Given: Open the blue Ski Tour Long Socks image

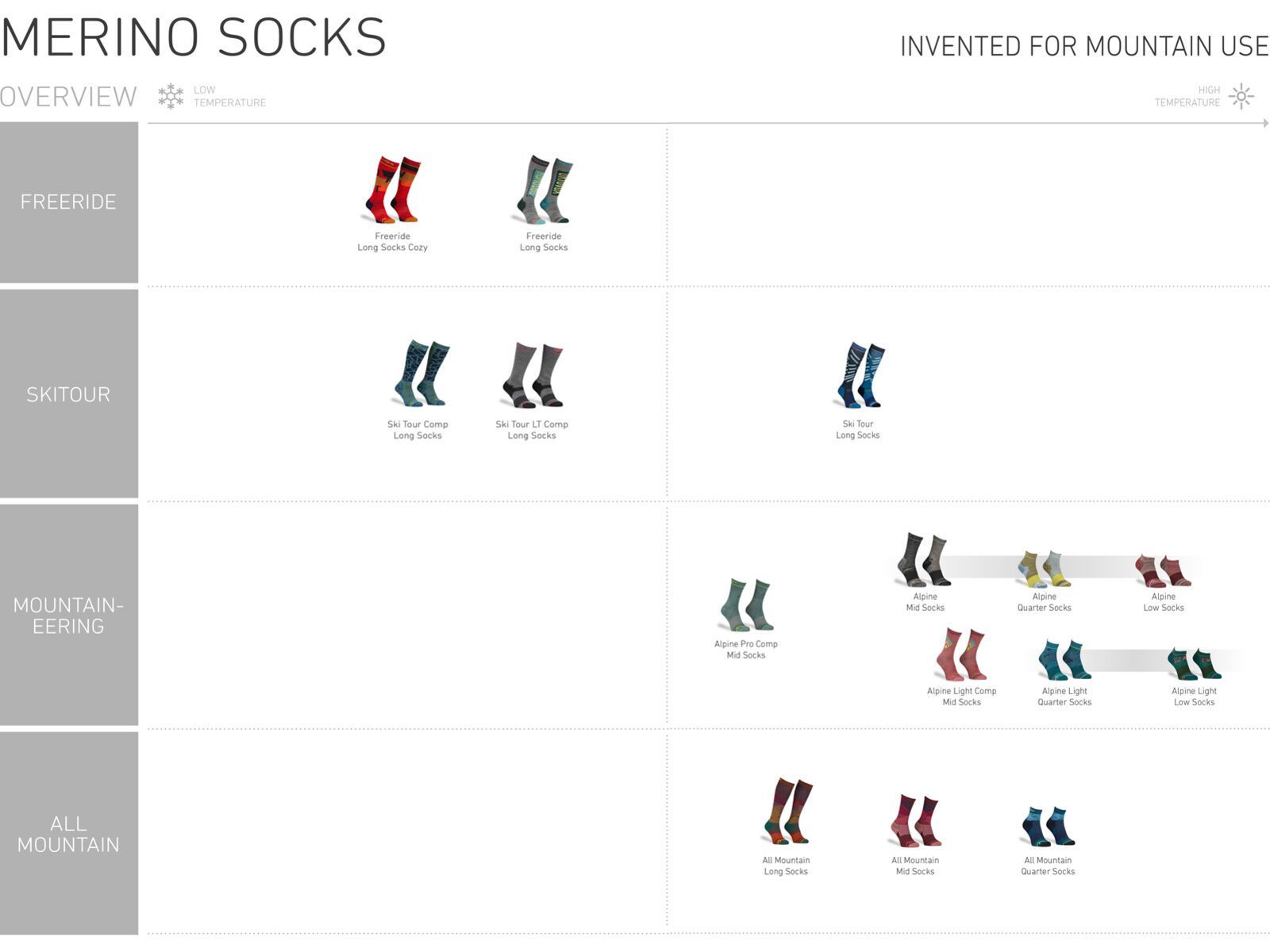Looking at the screenshot, I should (x=860, y=374).
